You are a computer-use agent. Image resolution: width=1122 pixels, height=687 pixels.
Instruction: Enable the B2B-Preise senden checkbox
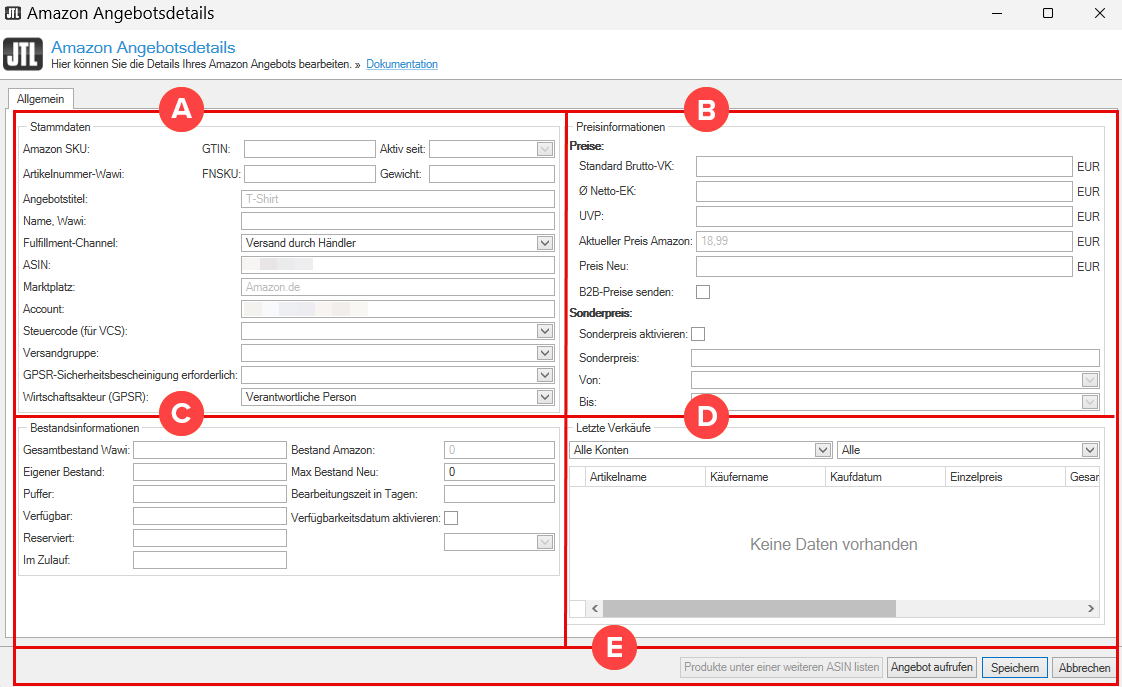pyautogui.click(x=703, y=292)
